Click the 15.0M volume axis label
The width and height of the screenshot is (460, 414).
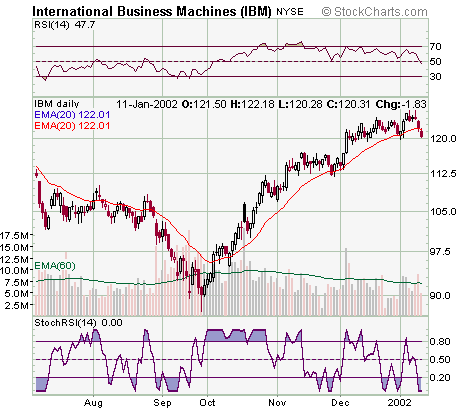point(15,247)
